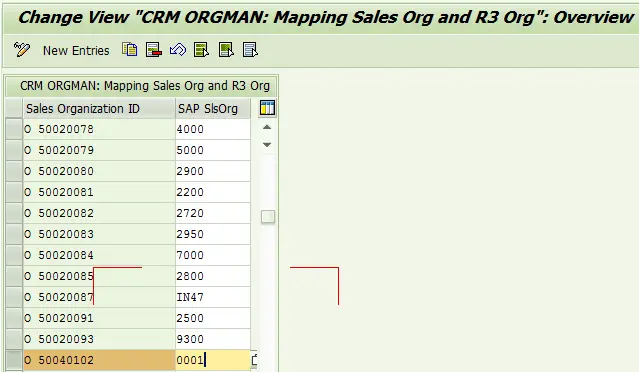The height and width of the screenshot is (372, 639).
Task: Click Sales Organization ID cell O 50020093
Action: 99,339
